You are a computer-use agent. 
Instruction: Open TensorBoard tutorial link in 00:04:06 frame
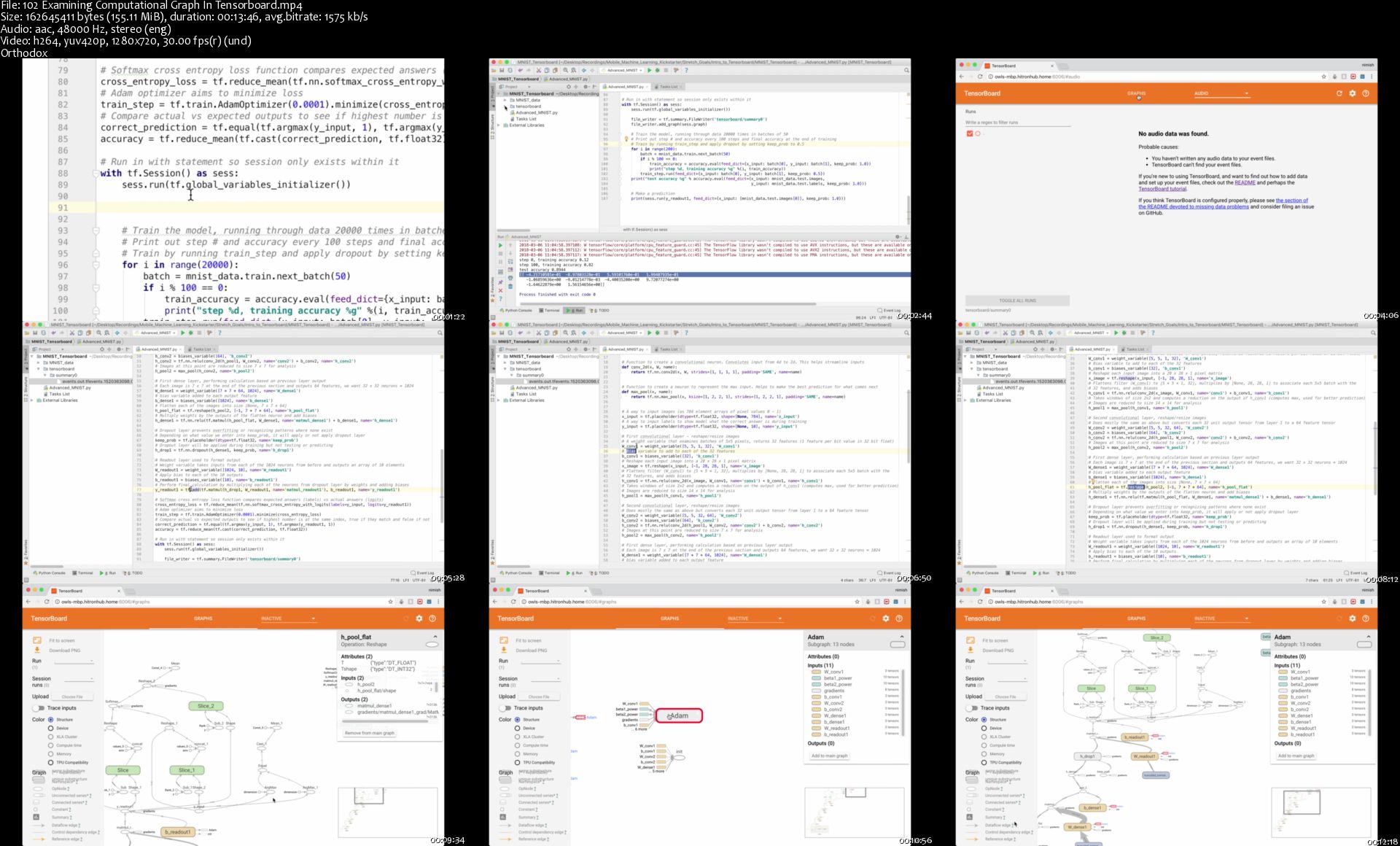[x=1162, y=188]
